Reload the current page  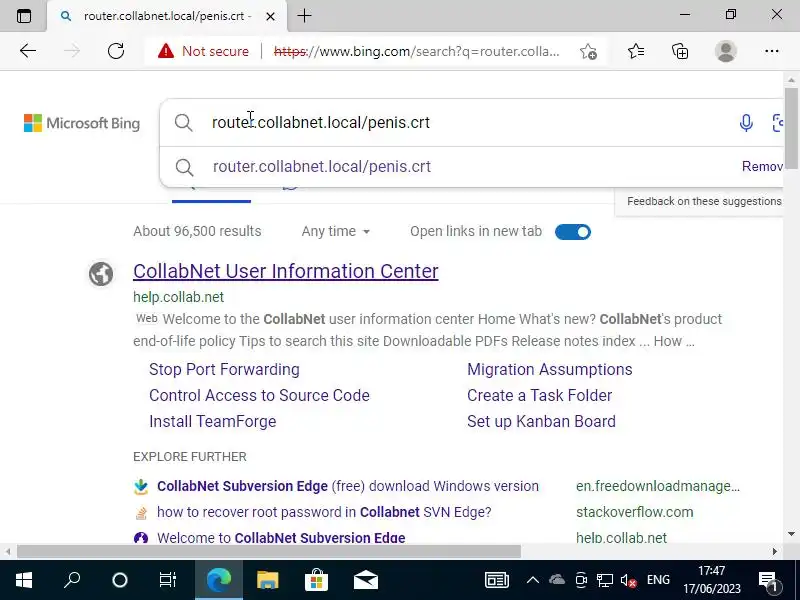(116, 51)
